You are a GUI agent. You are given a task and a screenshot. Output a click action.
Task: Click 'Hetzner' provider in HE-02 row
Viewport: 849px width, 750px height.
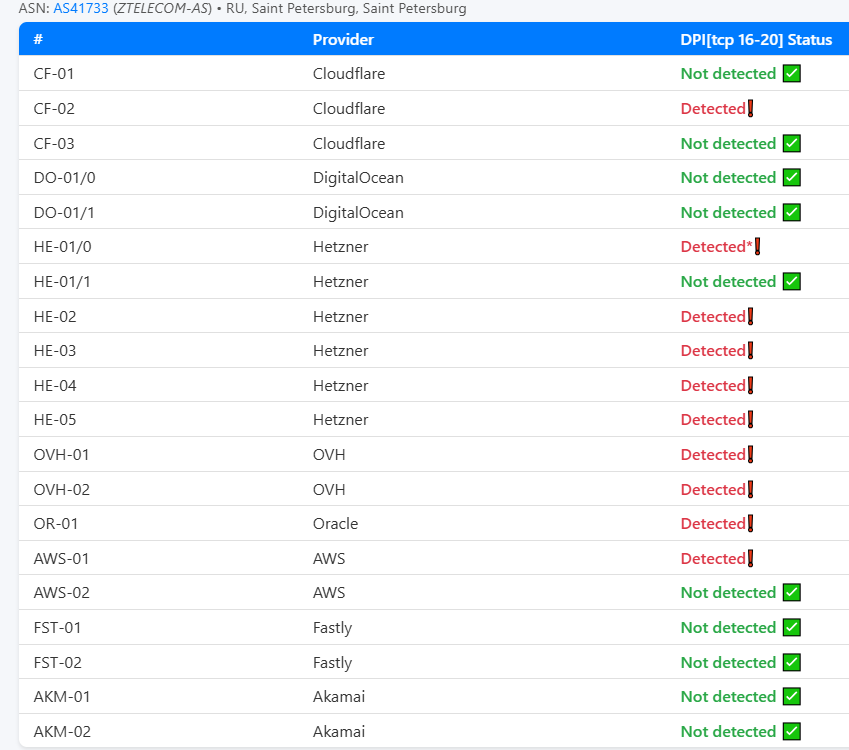point(340,316)
